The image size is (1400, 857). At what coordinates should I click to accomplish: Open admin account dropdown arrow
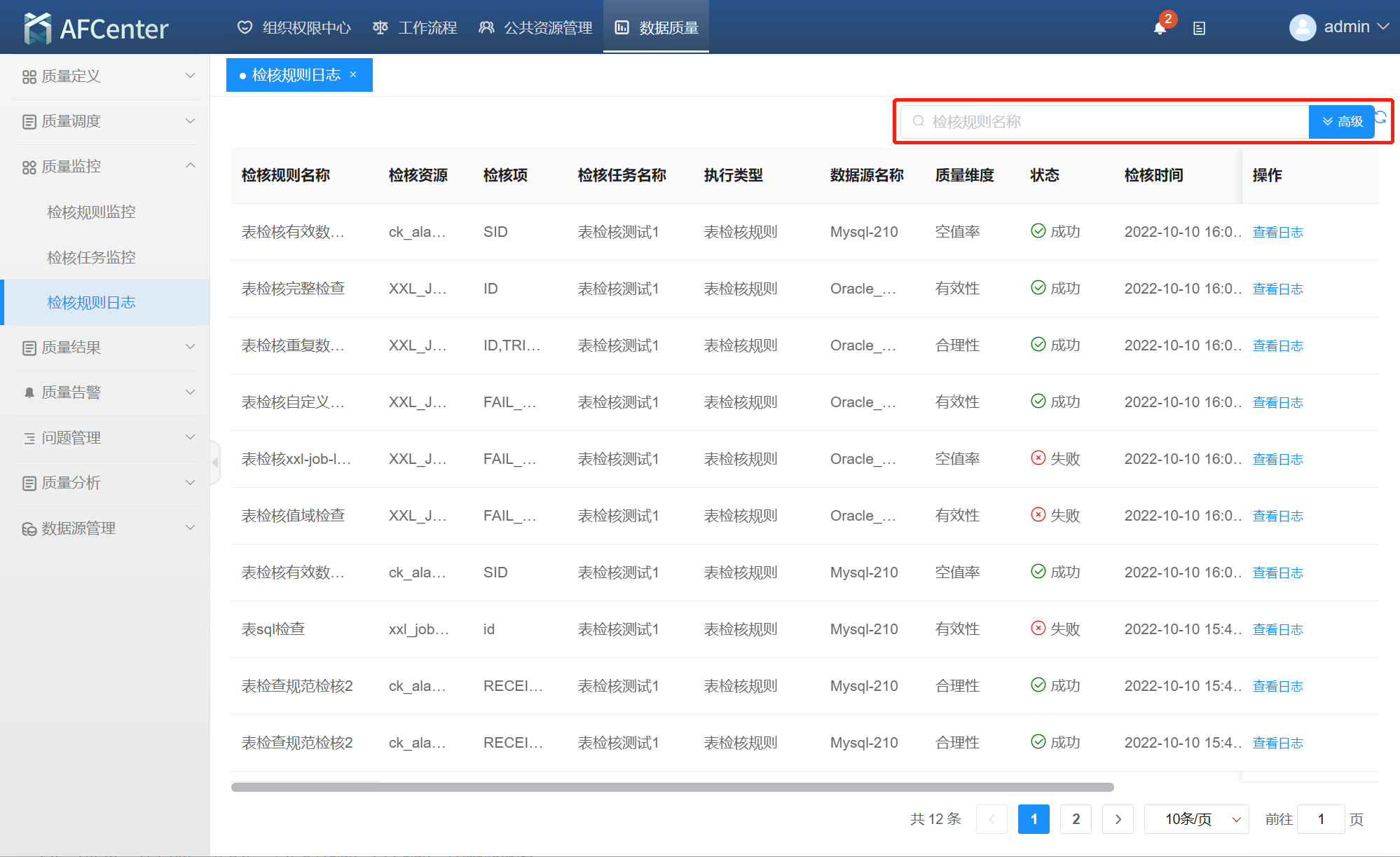[x=1383, y=27]
